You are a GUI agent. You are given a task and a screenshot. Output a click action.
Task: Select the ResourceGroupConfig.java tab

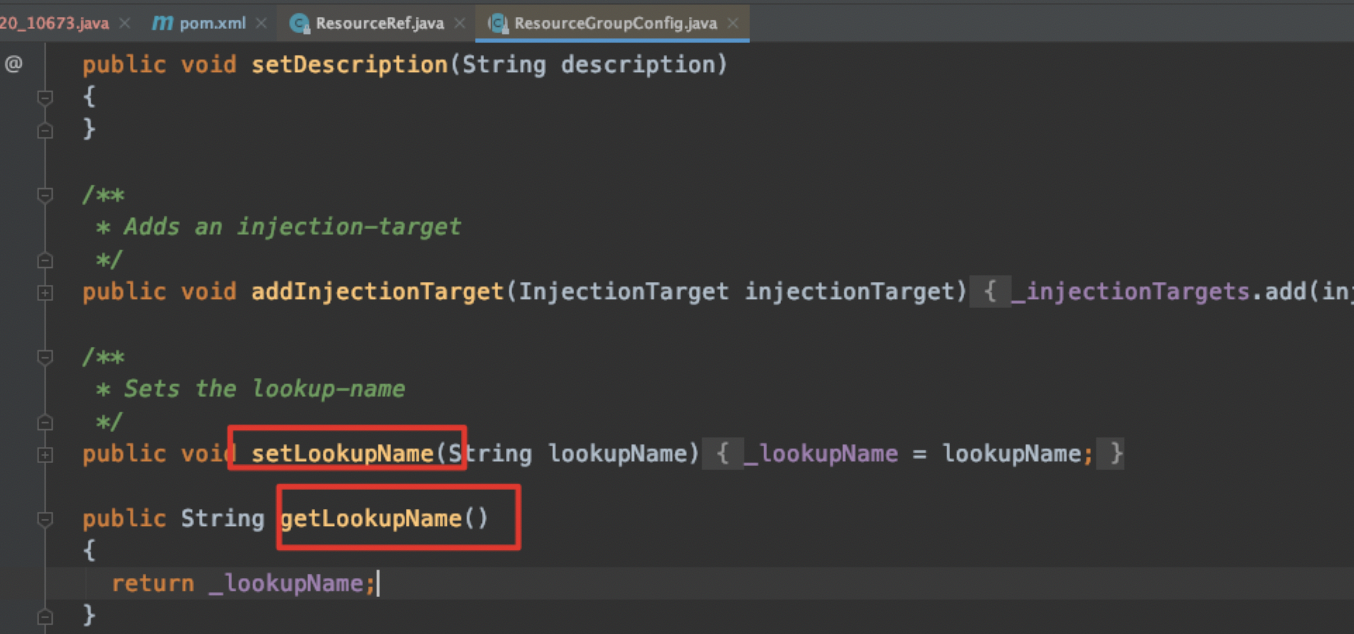614,23
